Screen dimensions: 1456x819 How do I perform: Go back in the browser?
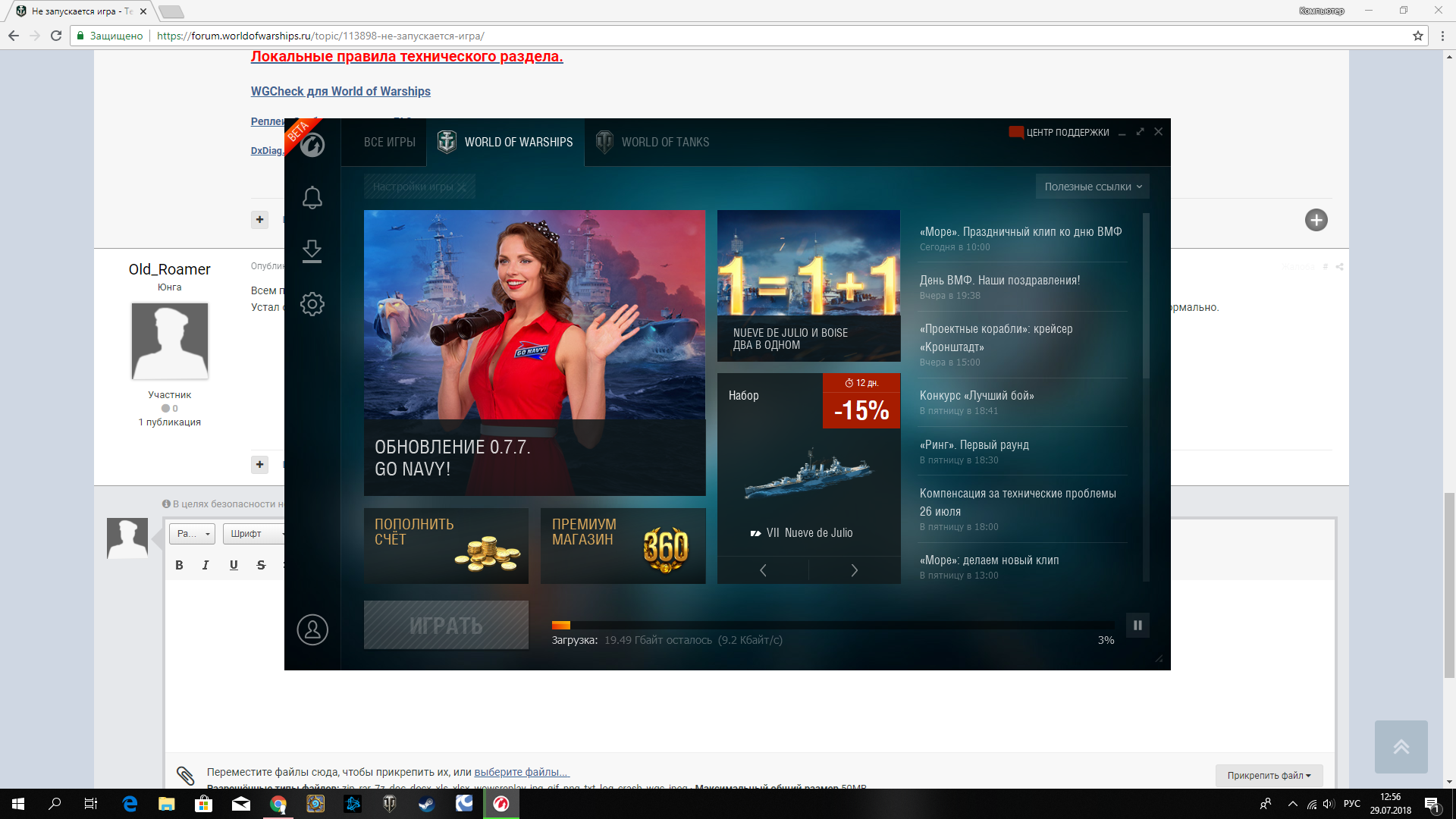(14, 36)
